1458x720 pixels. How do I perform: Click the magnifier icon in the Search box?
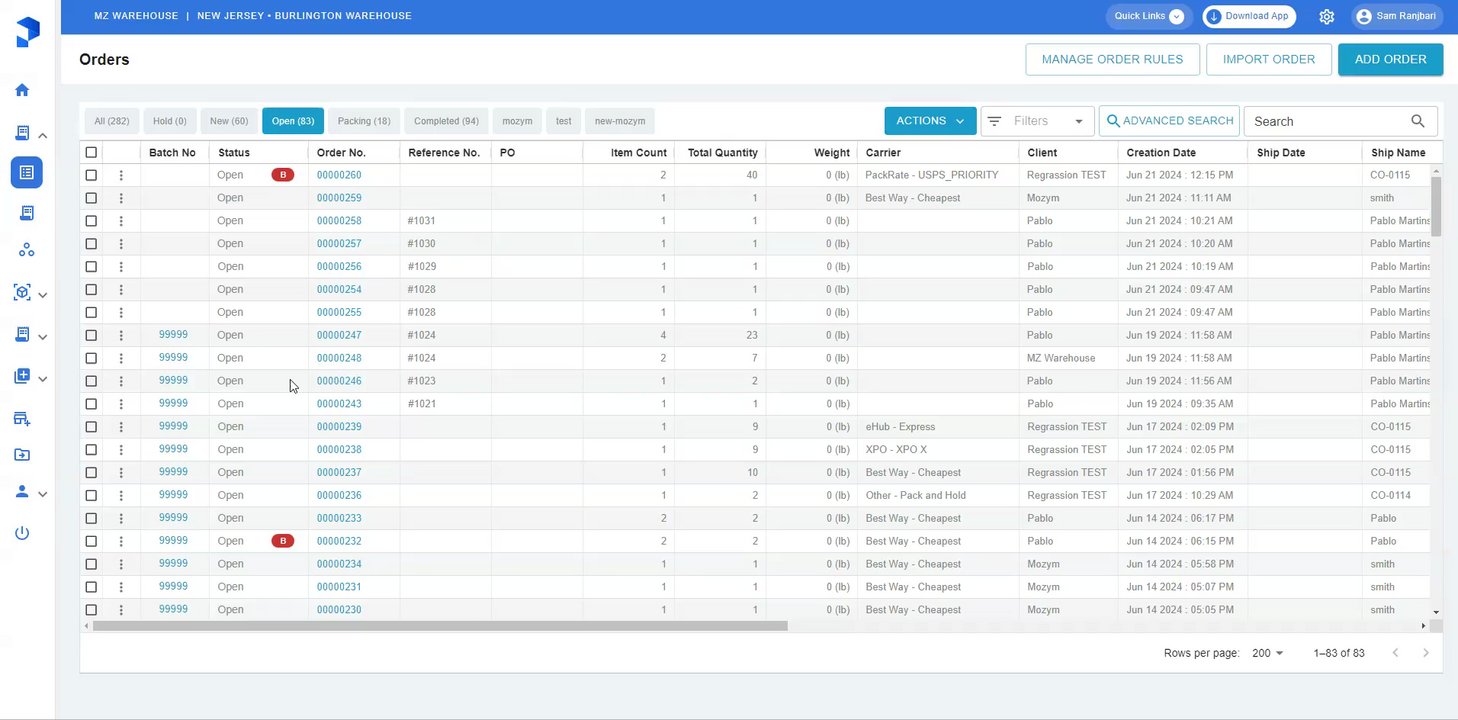pos(1418,121)
